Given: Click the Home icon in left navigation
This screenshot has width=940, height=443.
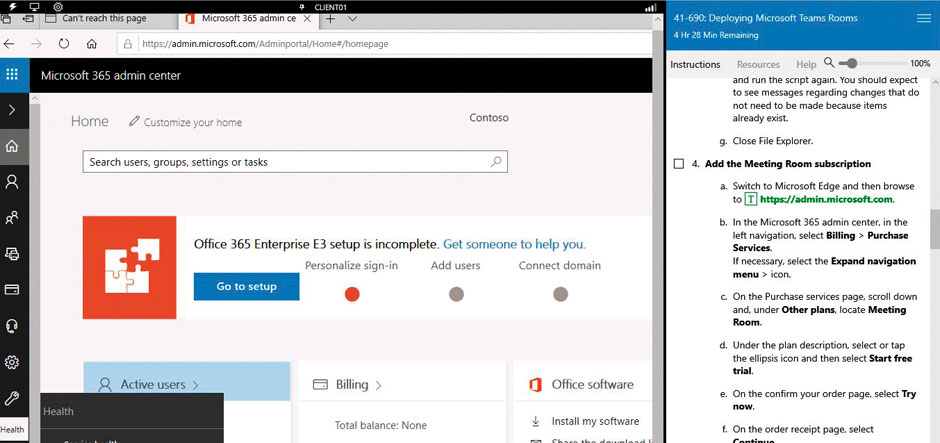Looking at the screenshot, I should coord(12,146).
